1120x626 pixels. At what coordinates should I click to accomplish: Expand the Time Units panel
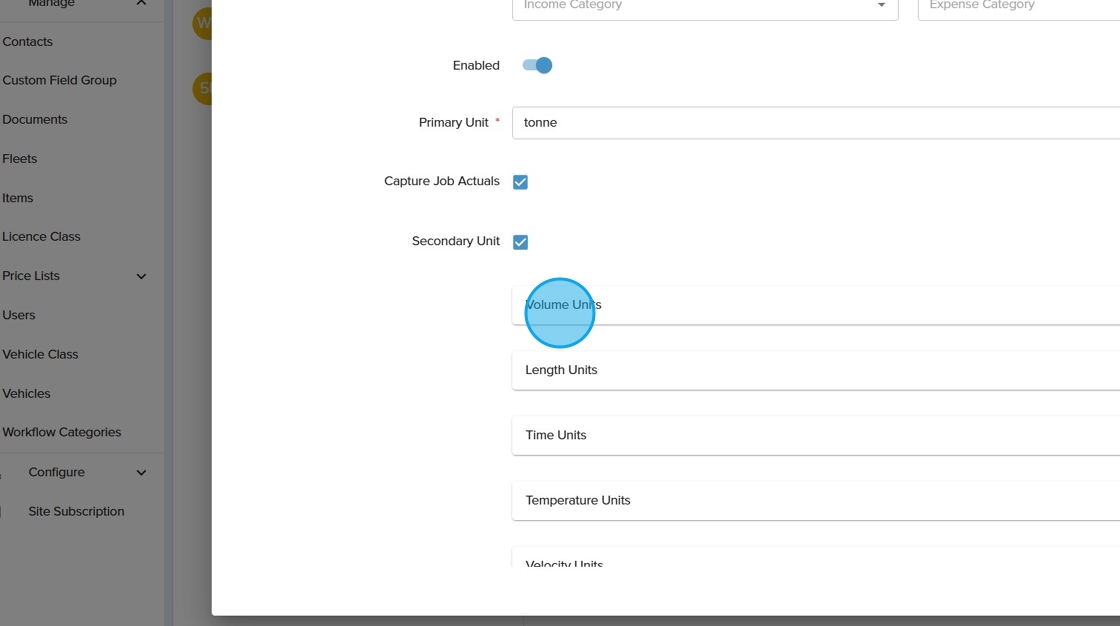815,435
